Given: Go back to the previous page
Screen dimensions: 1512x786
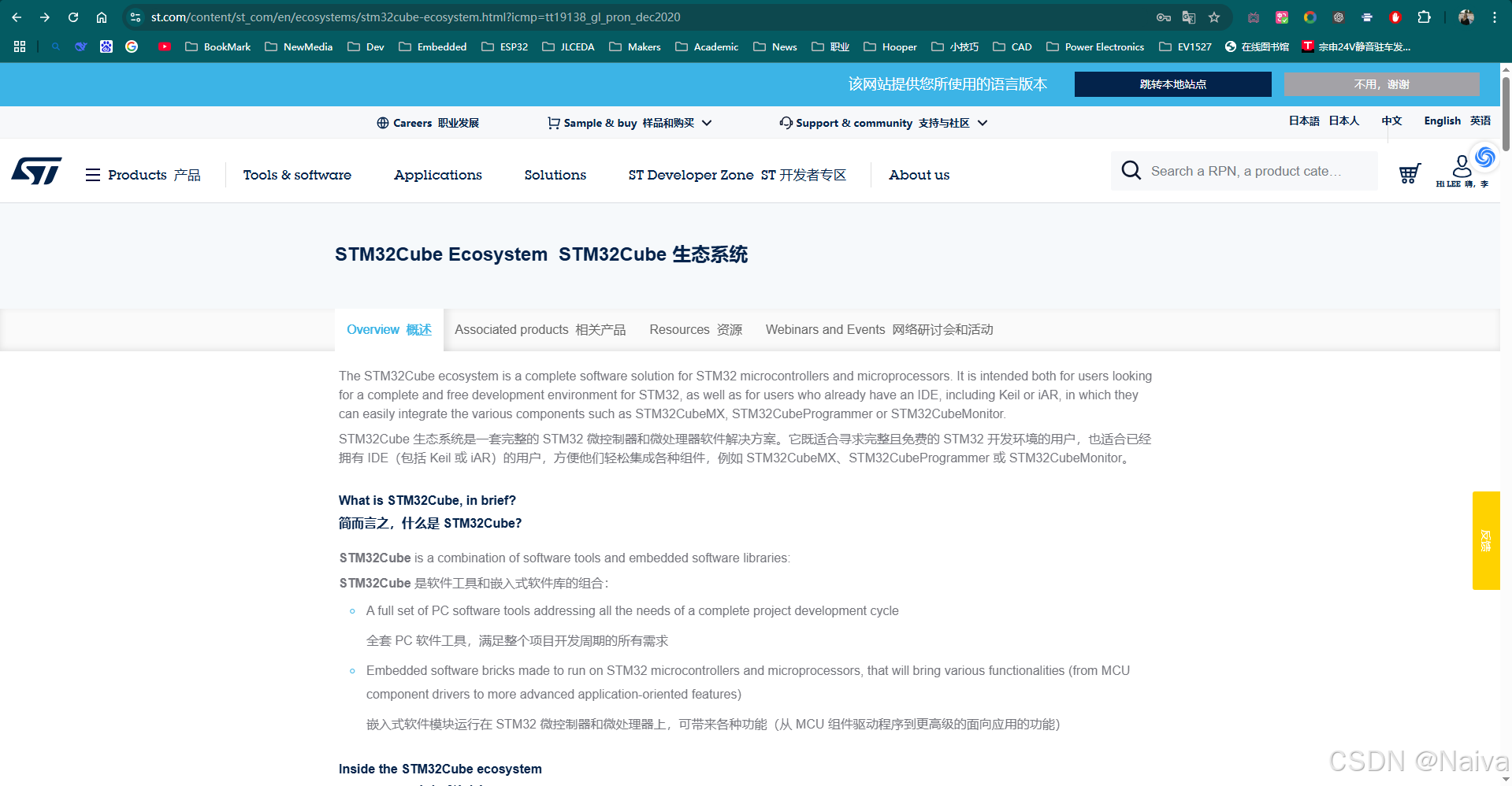Looking at the screenshot, I should click(x=17, y=17).
